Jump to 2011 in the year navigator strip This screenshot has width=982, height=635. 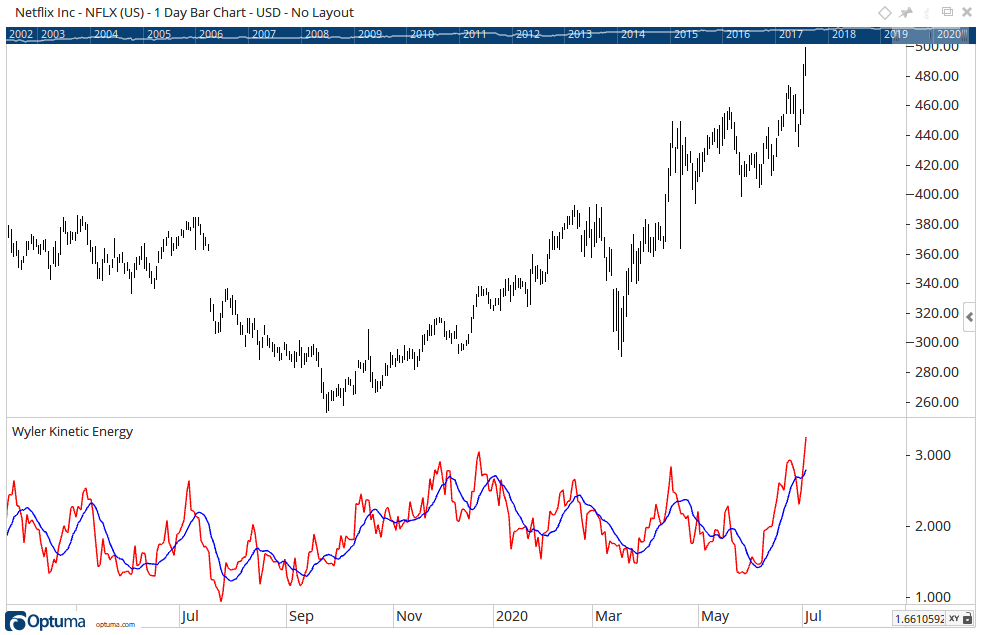pyautogui.click(x=475, y=34)
